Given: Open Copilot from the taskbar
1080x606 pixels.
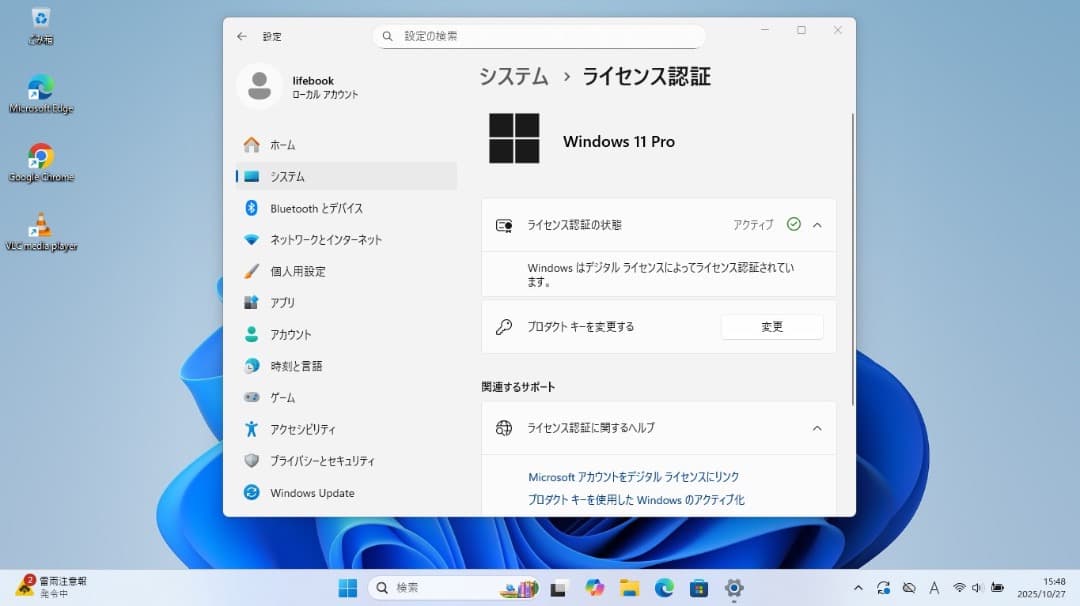Looking at the screenshot, I should (x=594, y=588).
